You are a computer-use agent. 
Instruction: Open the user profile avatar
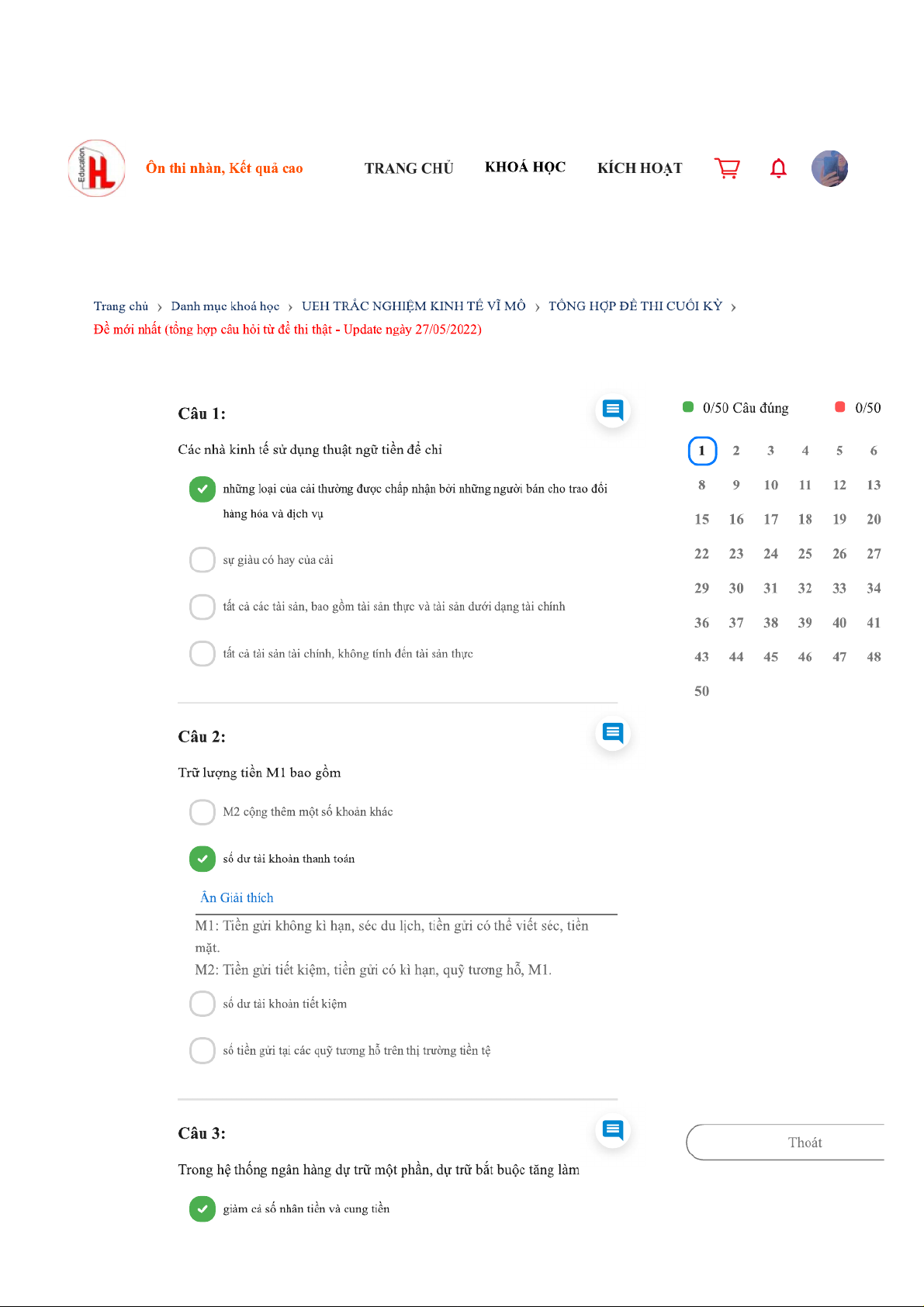pos(829,168)
